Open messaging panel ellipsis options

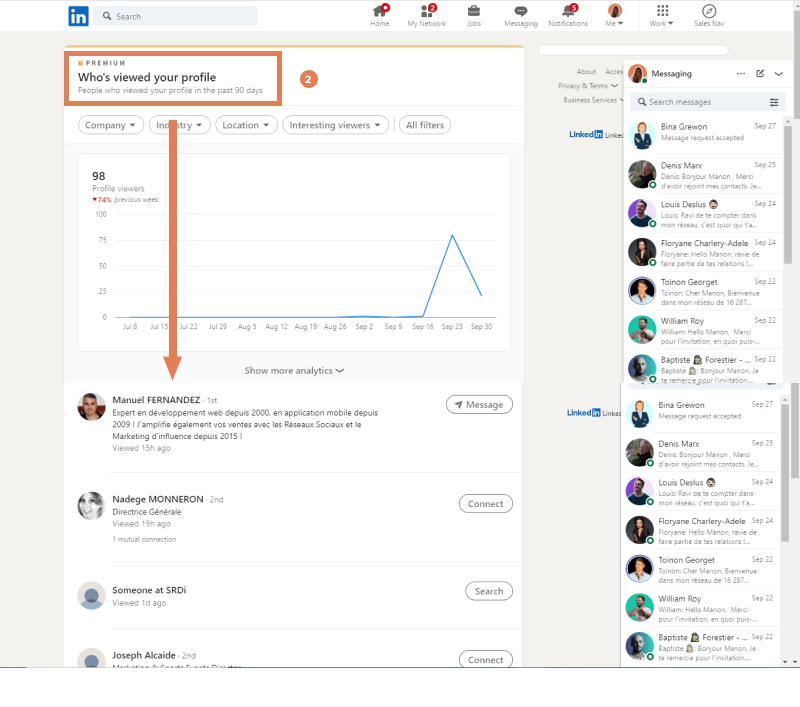741,73
